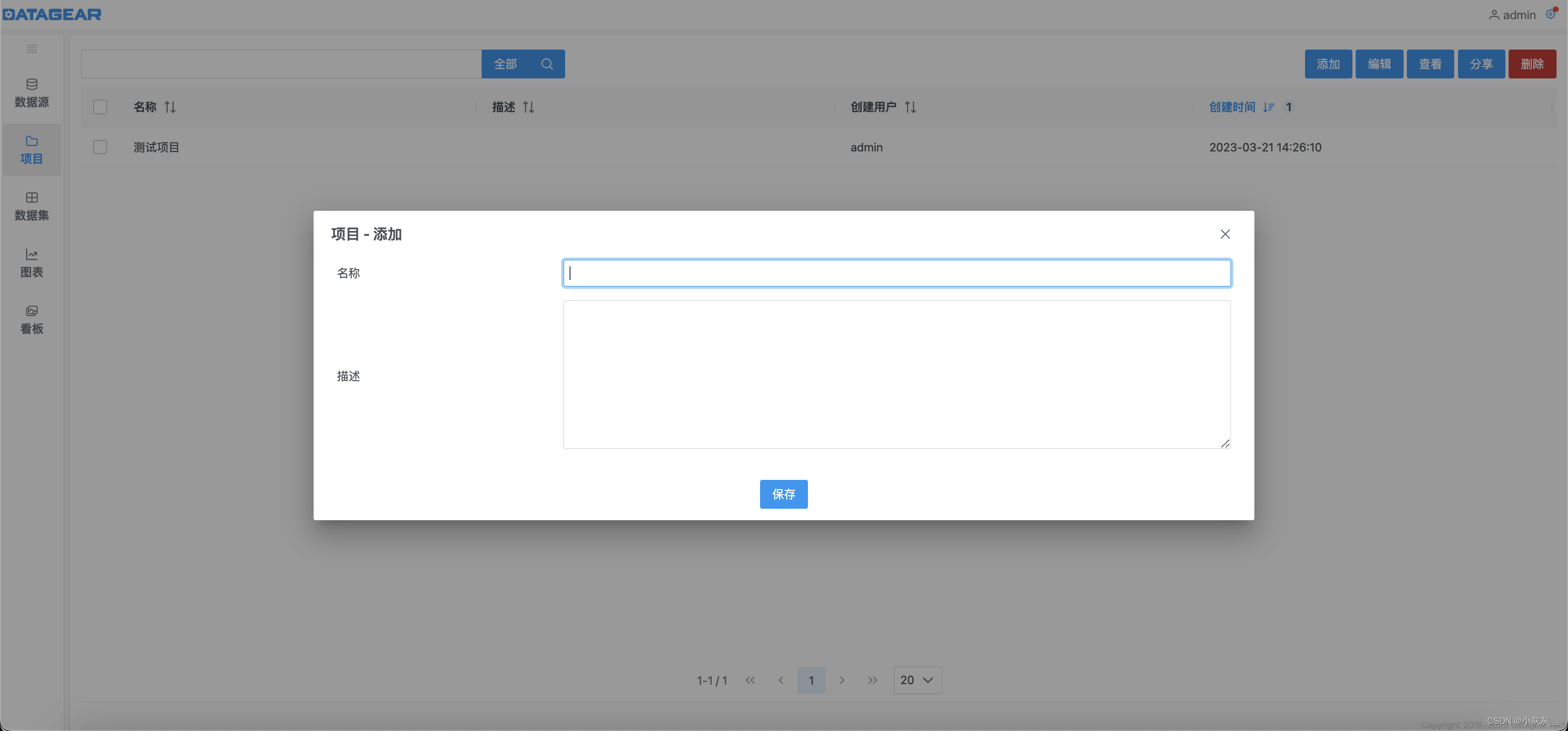Go to first page double-left arrow
This screenshot has height=731, width=1568.
point(750,680)
